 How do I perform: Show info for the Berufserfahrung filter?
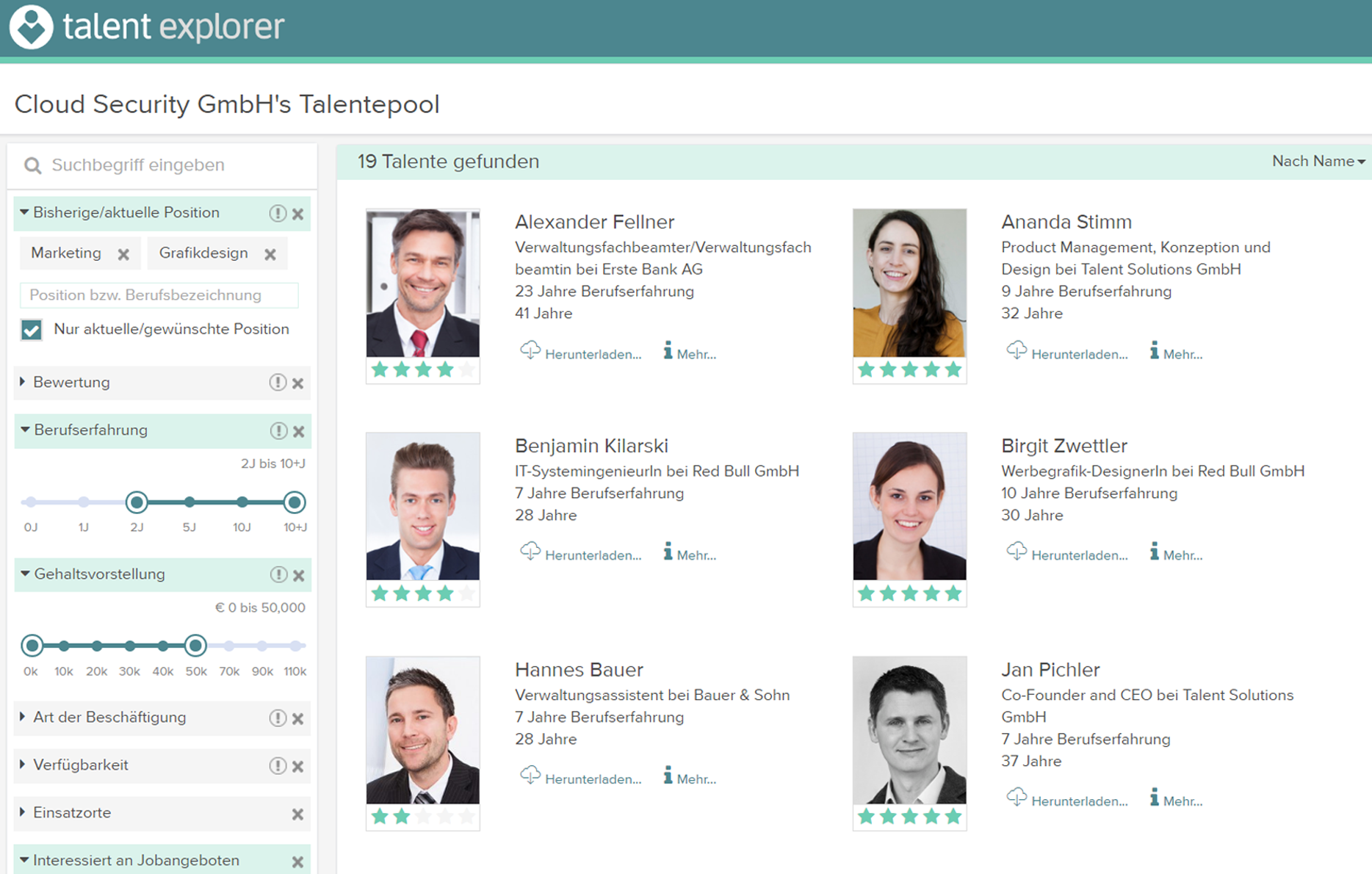tap(278, 430)
